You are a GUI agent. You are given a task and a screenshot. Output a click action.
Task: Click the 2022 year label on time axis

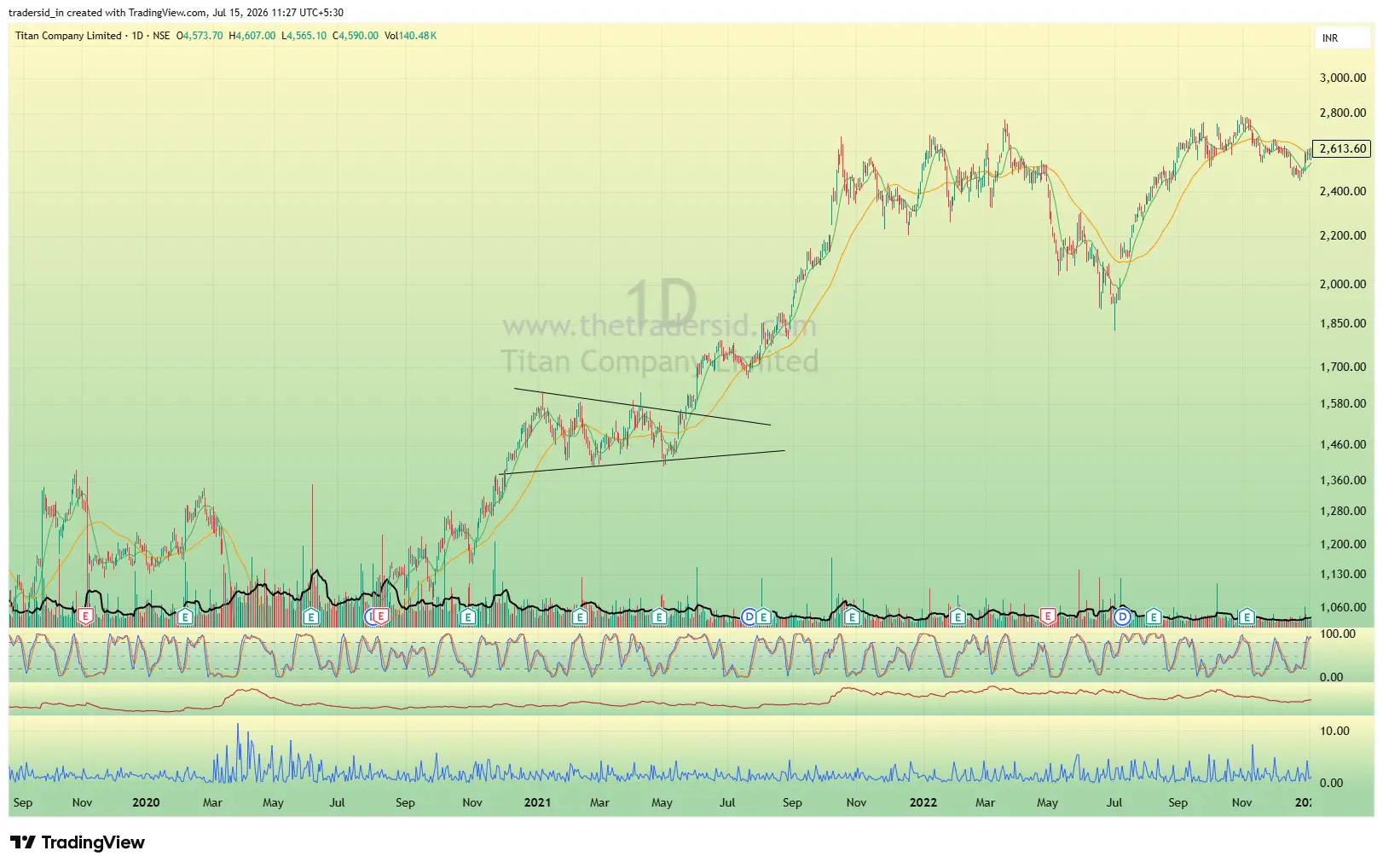tap(923, 802)
